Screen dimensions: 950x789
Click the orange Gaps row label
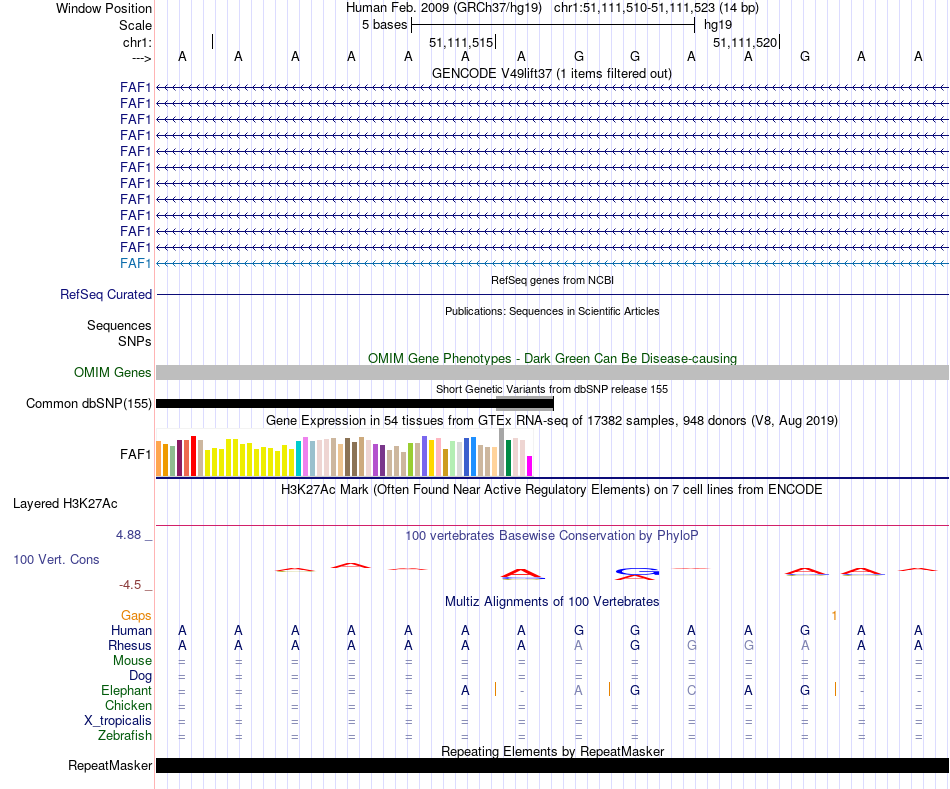(136, 616)
